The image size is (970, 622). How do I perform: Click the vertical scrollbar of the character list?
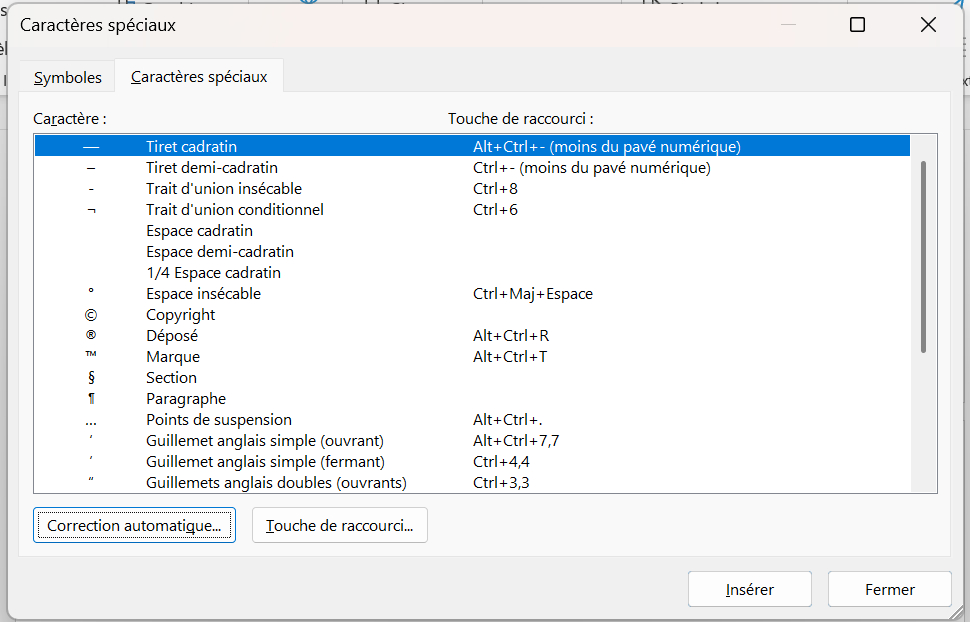(x=923, y=256)
